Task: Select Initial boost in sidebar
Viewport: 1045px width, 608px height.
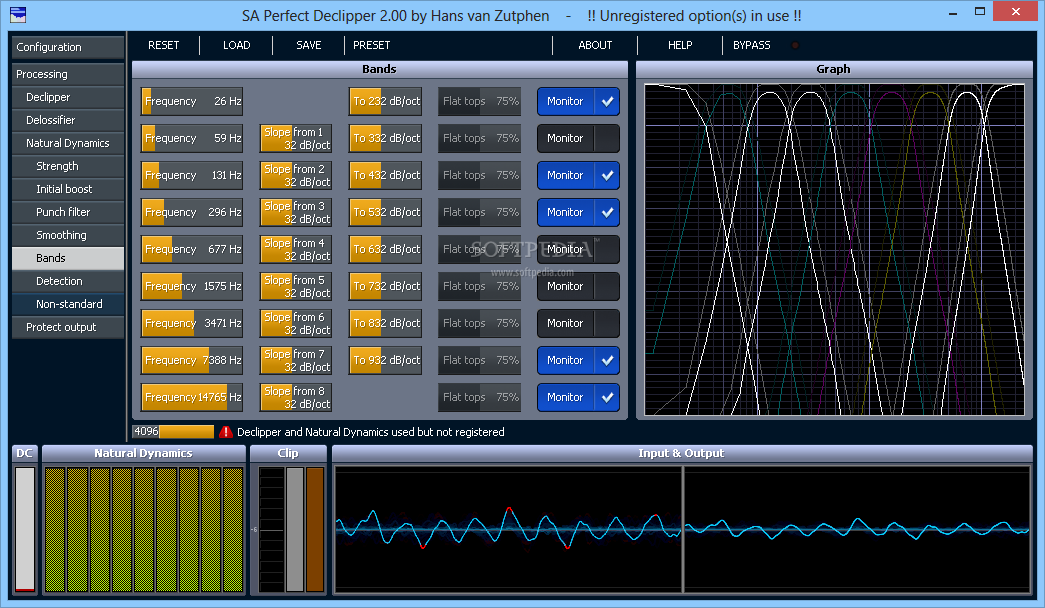Action: pos(68,189)
